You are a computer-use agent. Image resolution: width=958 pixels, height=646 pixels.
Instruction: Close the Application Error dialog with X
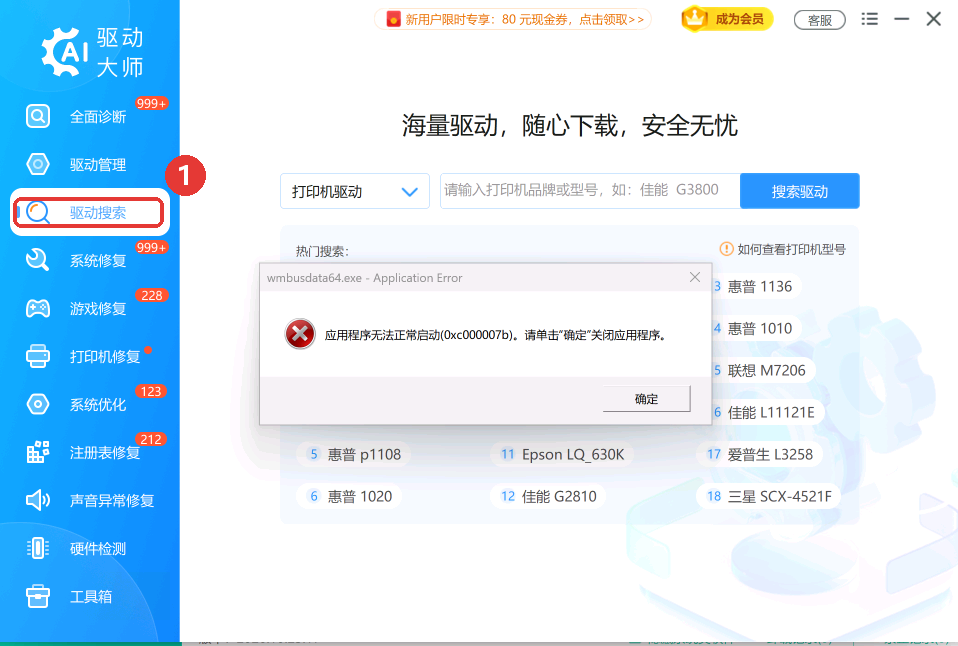coord(695,277)
